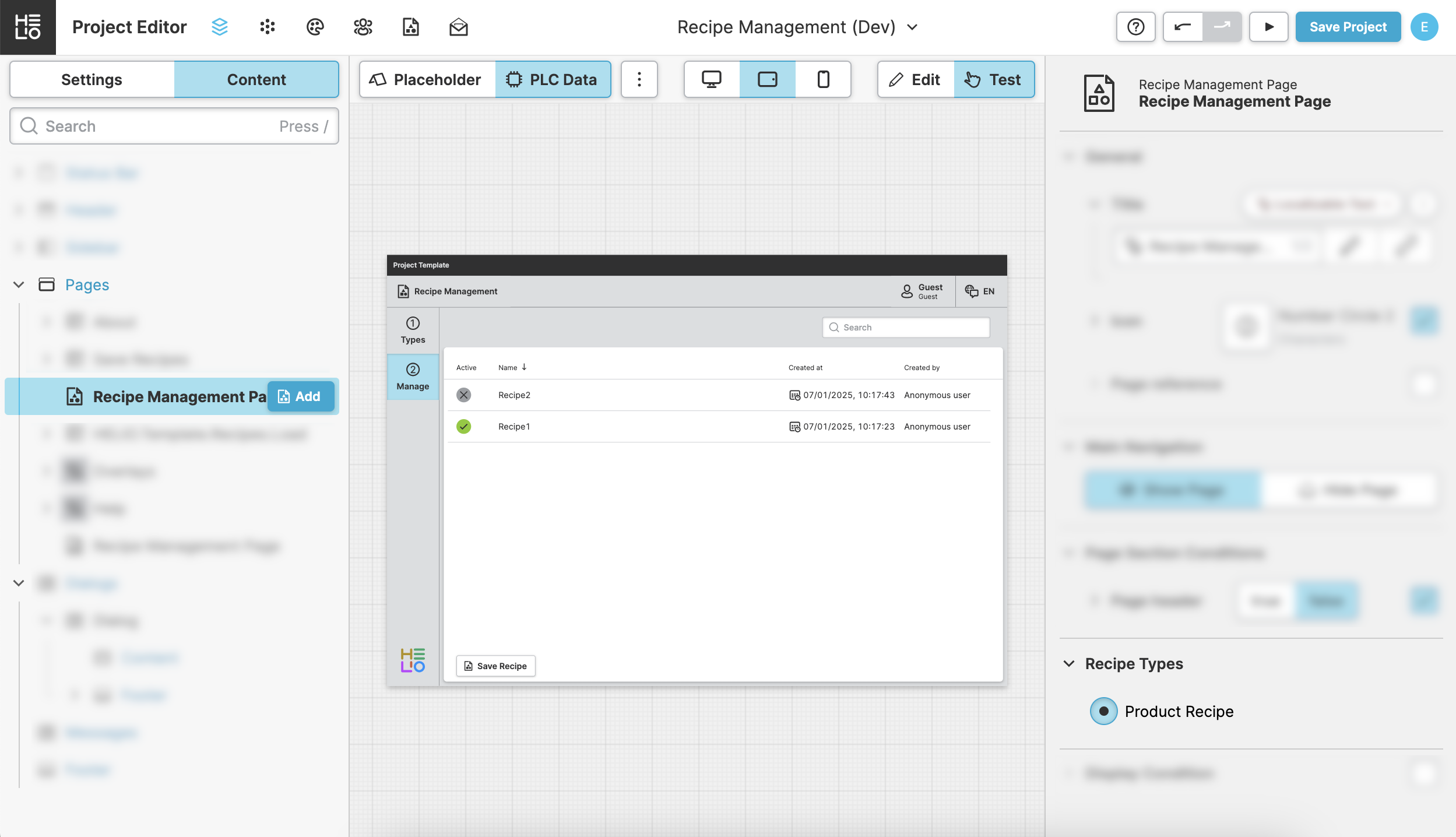Screen dimensions: 1456x837
Task: Undo the last action
Action: pos(1182,27)
